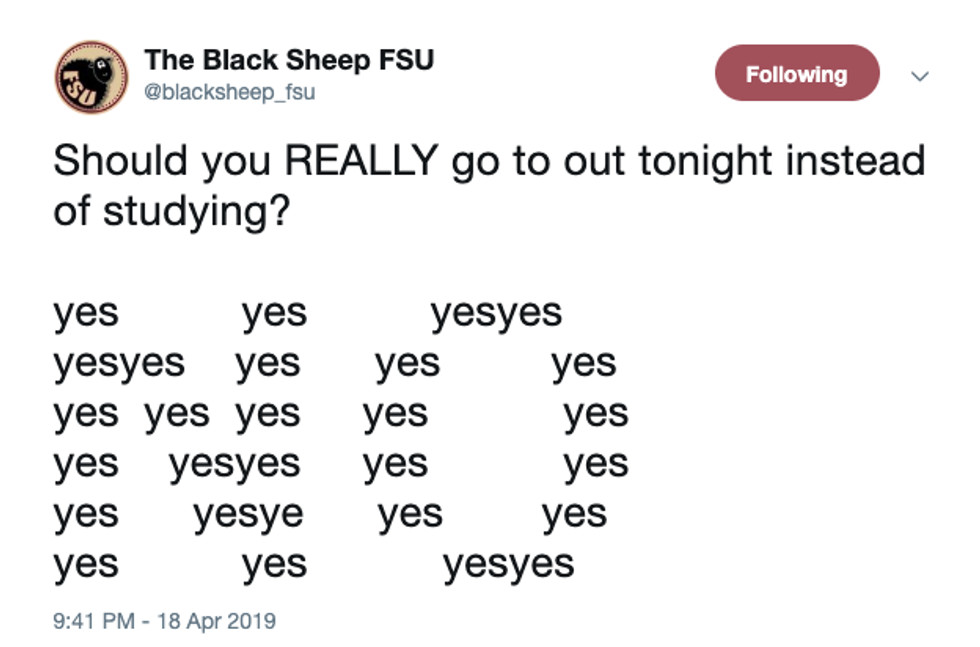
Task: Click the @blacksheep_fsu handle
Action: pyautogui.click(x=229, y=92)
